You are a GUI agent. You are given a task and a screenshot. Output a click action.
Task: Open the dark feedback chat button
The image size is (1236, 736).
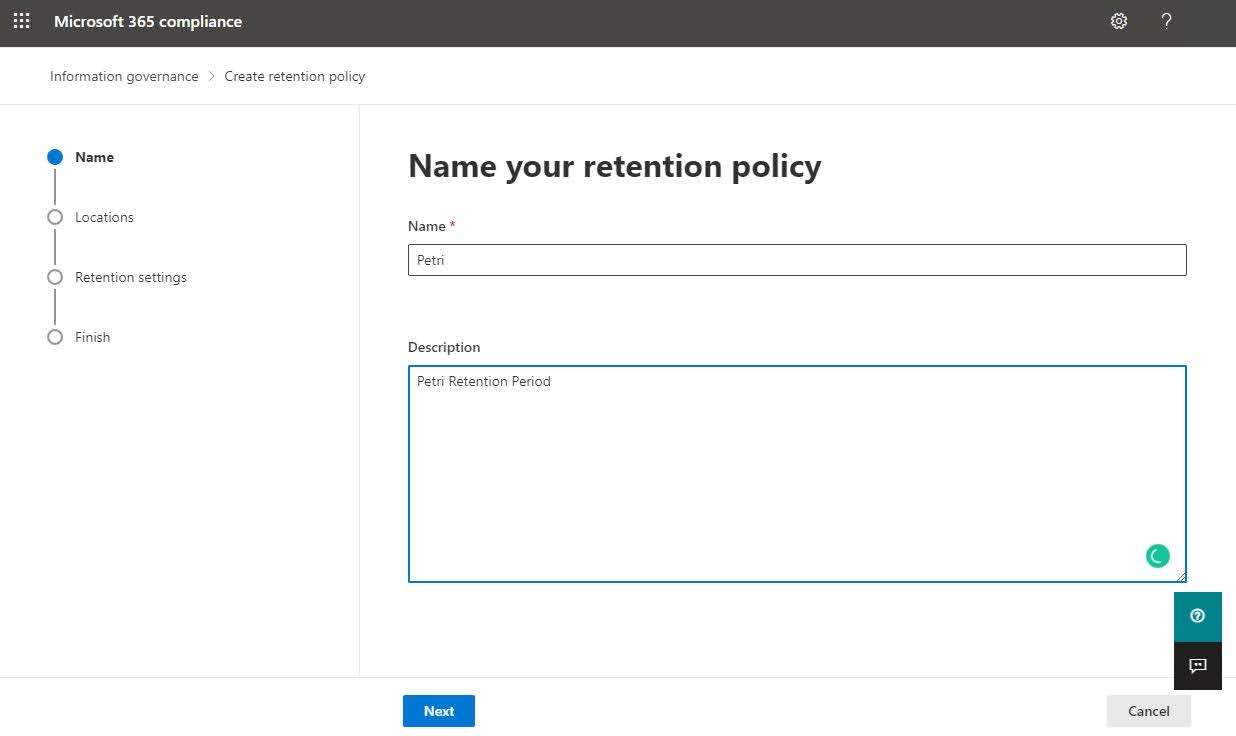click(x=1197, y=666)
